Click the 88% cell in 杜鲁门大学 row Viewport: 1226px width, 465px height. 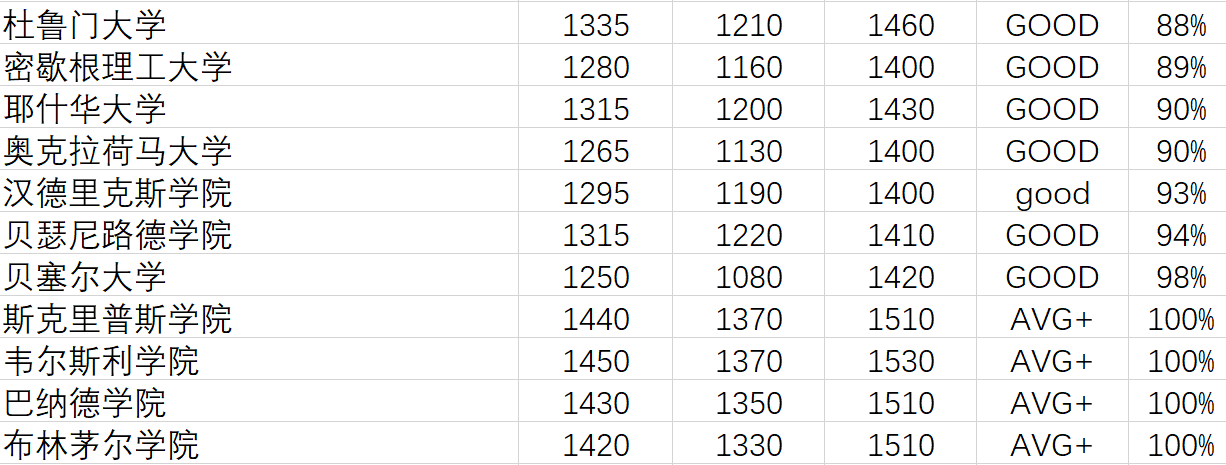pos(1181,25)
